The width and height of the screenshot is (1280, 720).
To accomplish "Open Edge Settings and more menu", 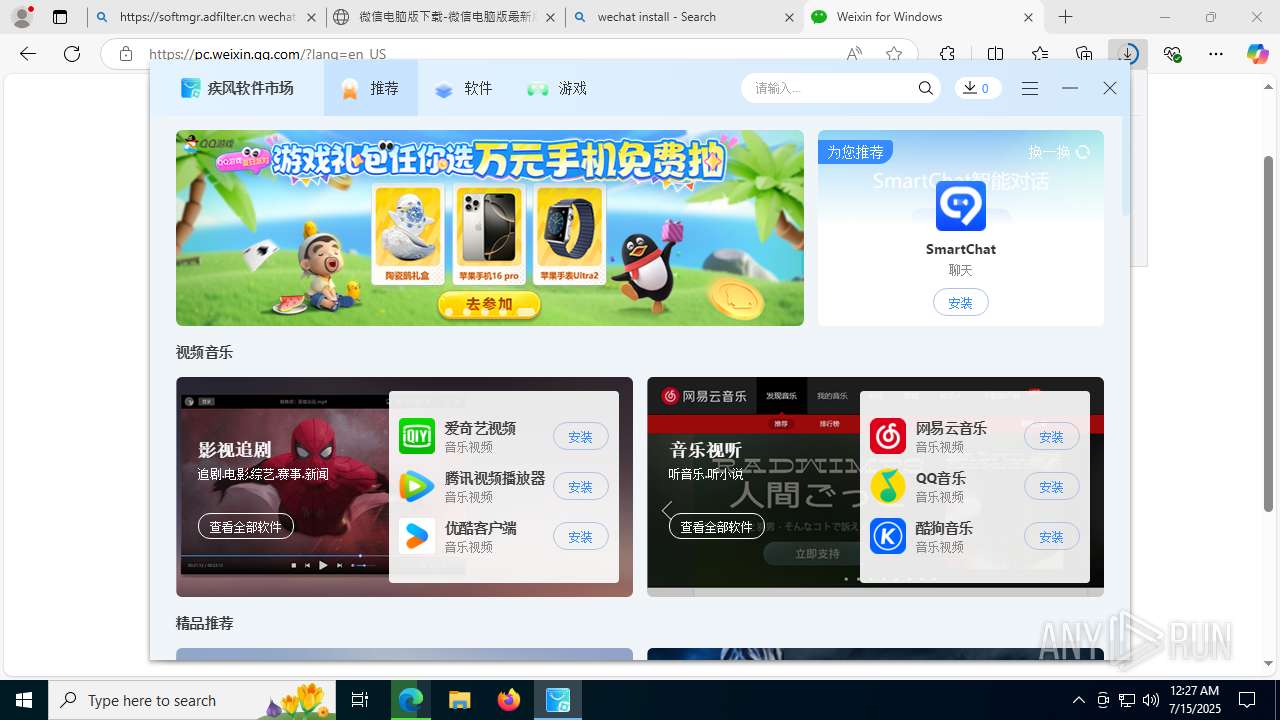I will (1216, 54).
